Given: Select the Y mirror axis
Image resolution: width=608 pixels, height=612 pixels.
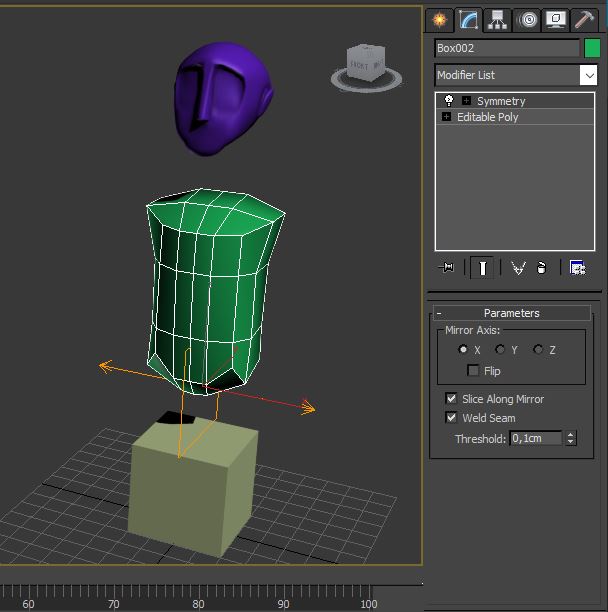Looking at the screenshot, I should click(x=500, y=350).
